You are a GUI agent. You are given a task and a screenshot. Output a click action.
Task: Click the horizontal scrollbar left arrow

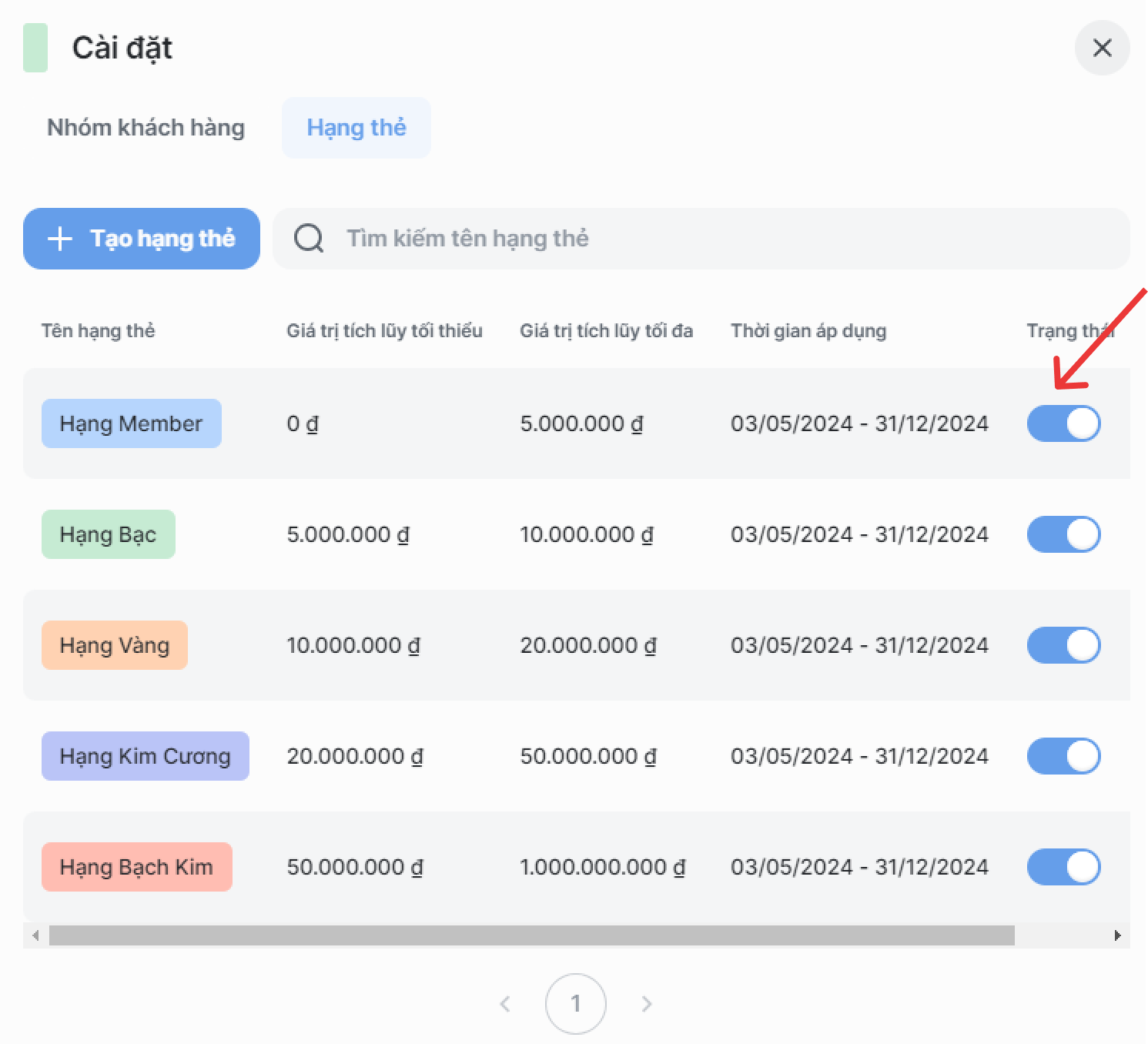35,935
